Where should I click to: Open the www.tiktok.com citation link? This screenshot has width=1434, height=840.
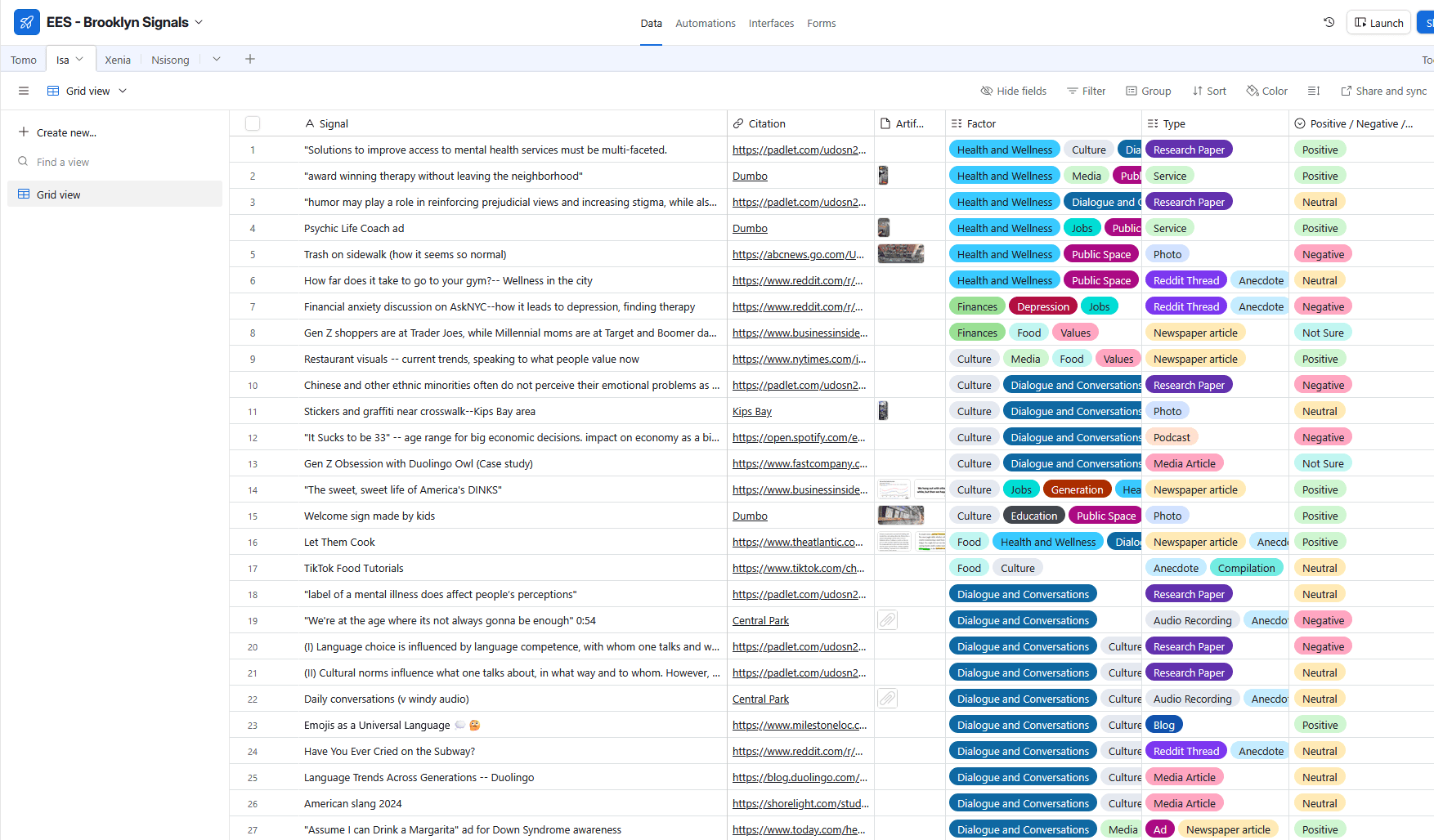(x=798, y=568)
